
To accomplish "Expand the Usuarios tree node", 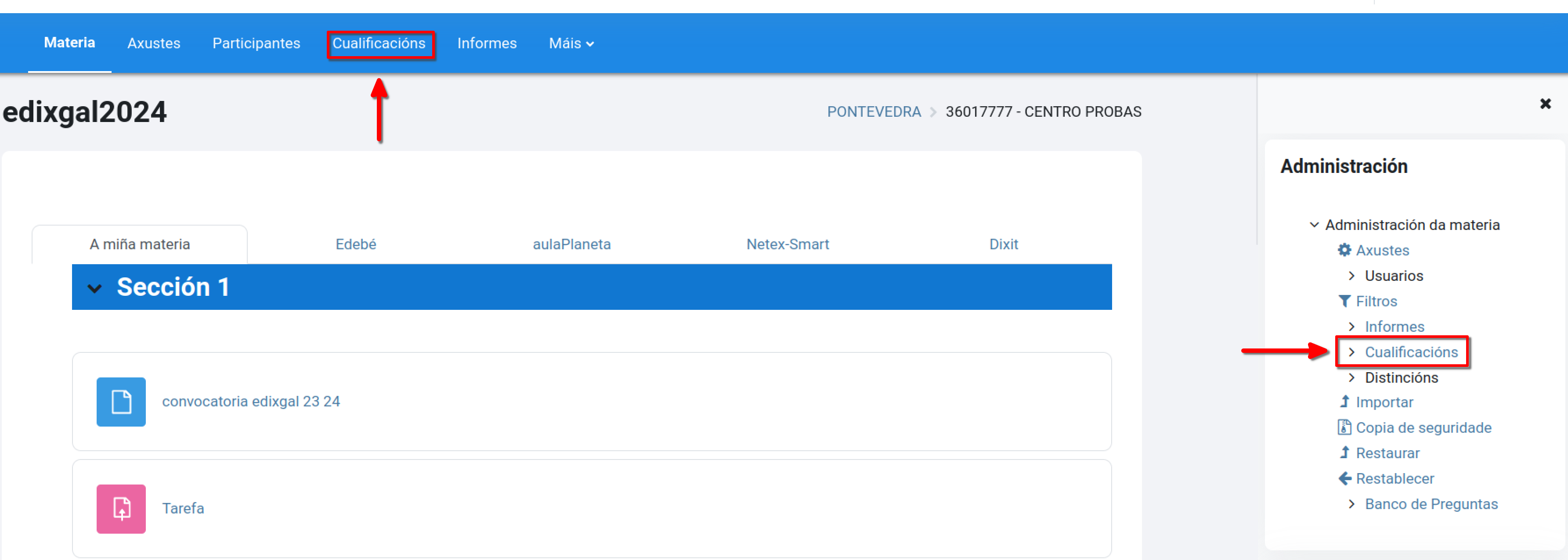I will click(x=1351, y=276).
